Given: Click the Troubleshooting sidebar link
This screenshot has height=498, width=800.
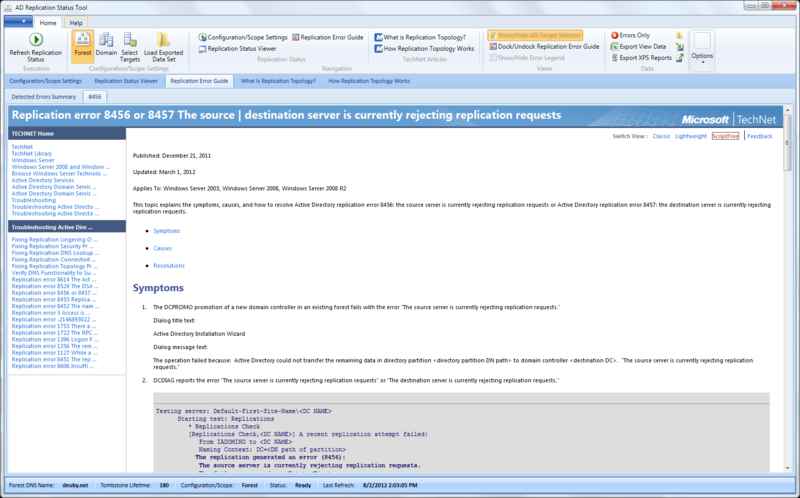Looking at the screenshot, I should click(34, 200).
